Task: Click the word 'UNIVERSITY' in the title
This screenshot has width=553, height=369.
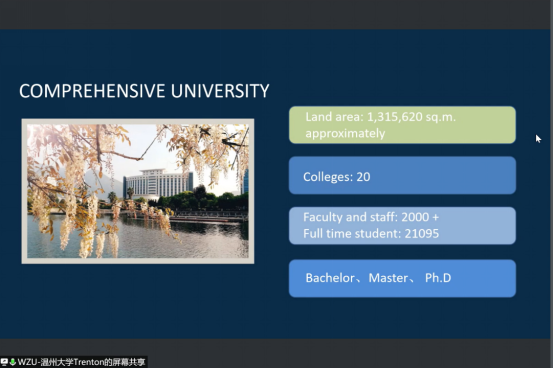Action: [x=220, y=91]
